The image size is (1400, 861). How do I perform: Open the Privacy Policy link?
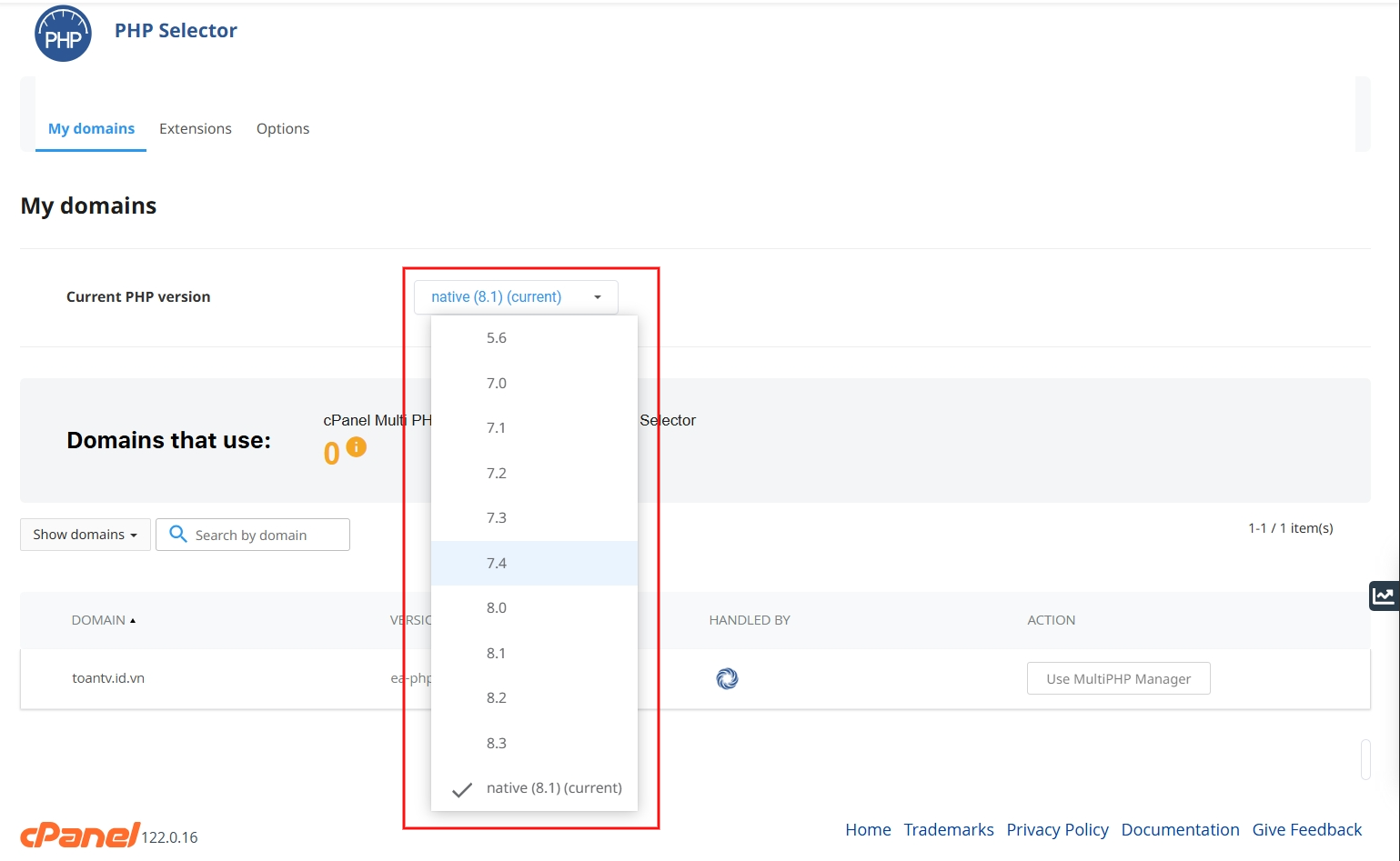1057,829
